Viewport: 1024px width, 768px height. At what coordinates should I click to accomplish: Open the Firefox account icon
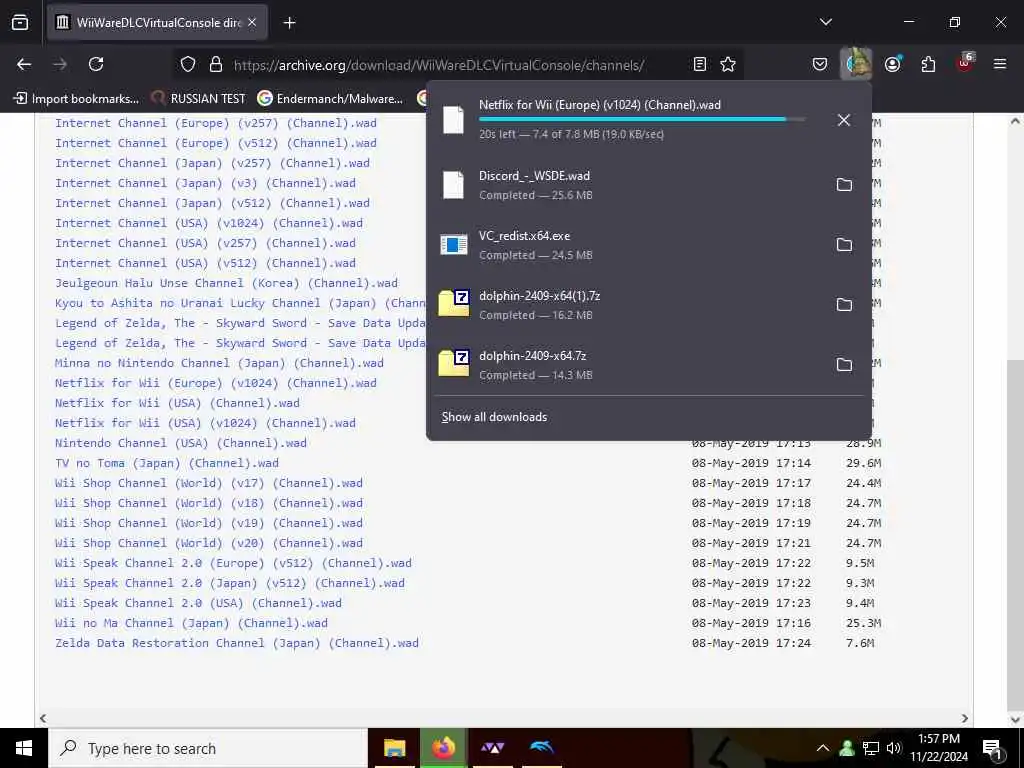click(892, 64)
